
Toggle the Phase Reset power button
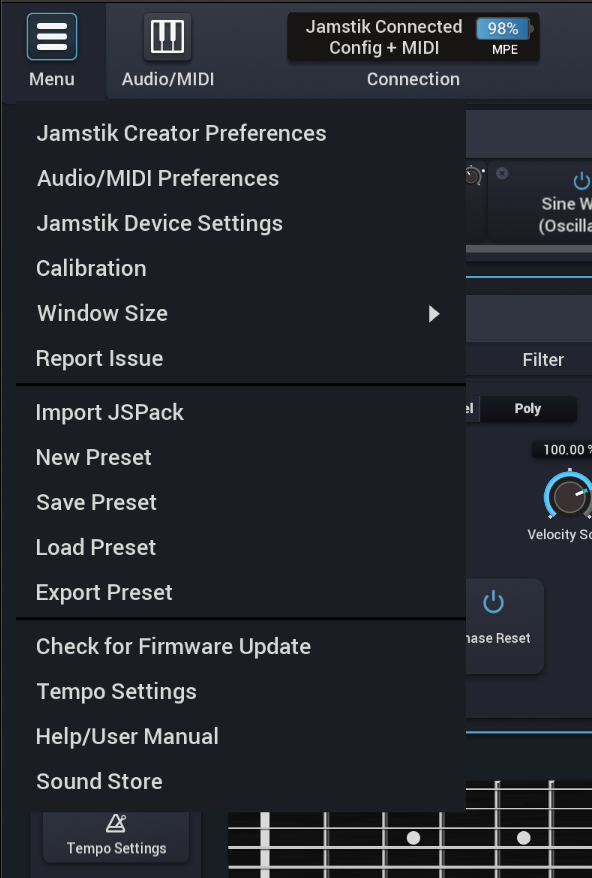point(493,602)
